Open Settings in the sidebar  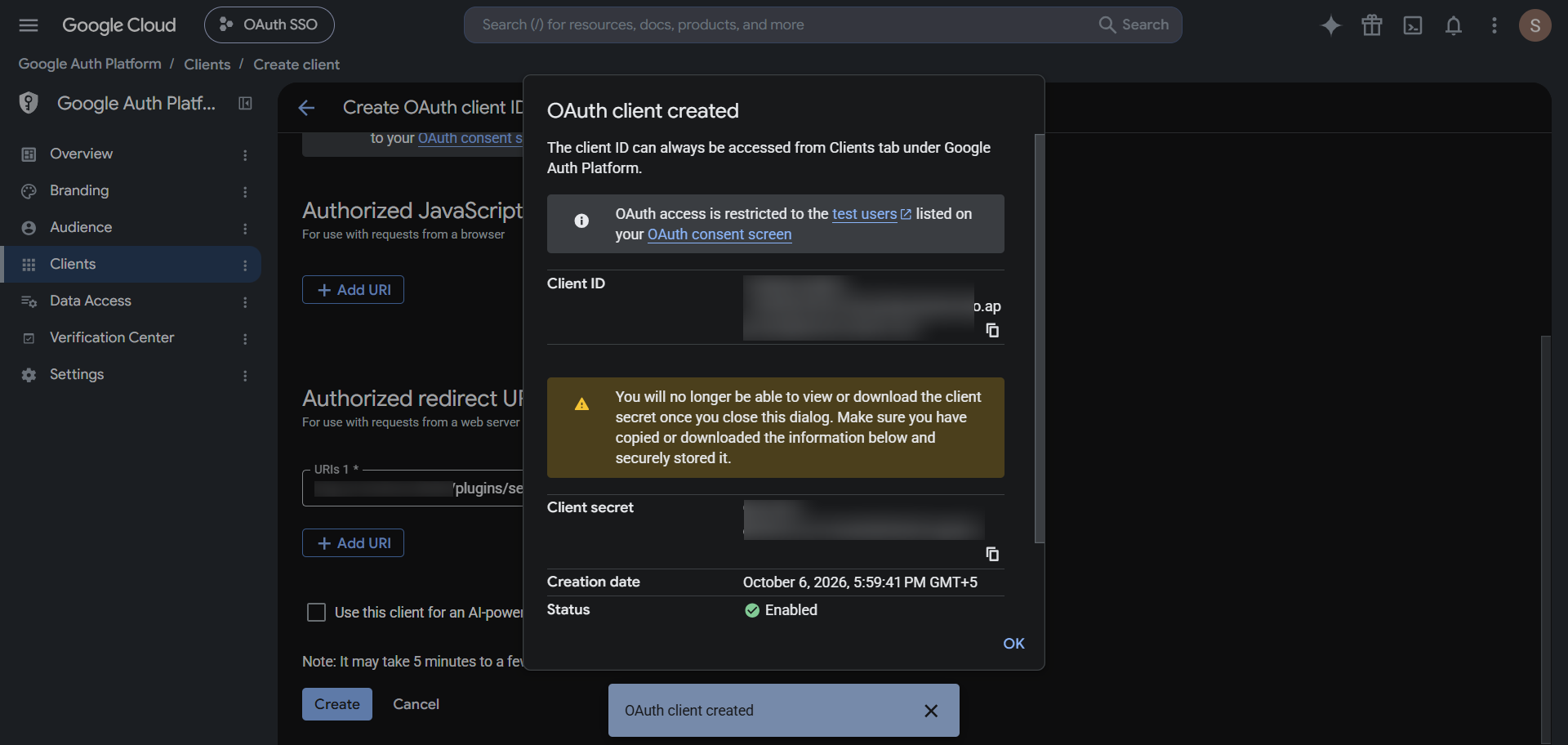[77, 374]
